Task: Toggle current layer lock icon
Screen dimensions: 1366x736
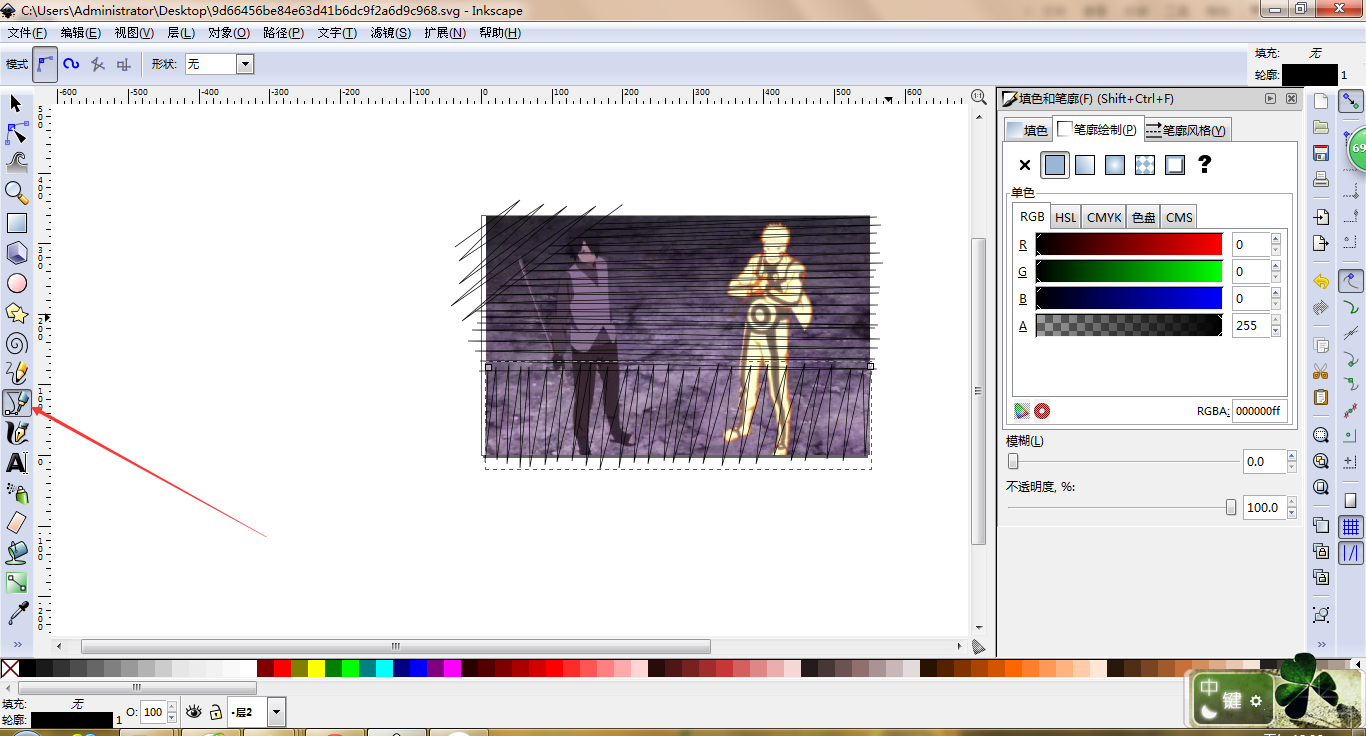Action: [x=215, y=712]
